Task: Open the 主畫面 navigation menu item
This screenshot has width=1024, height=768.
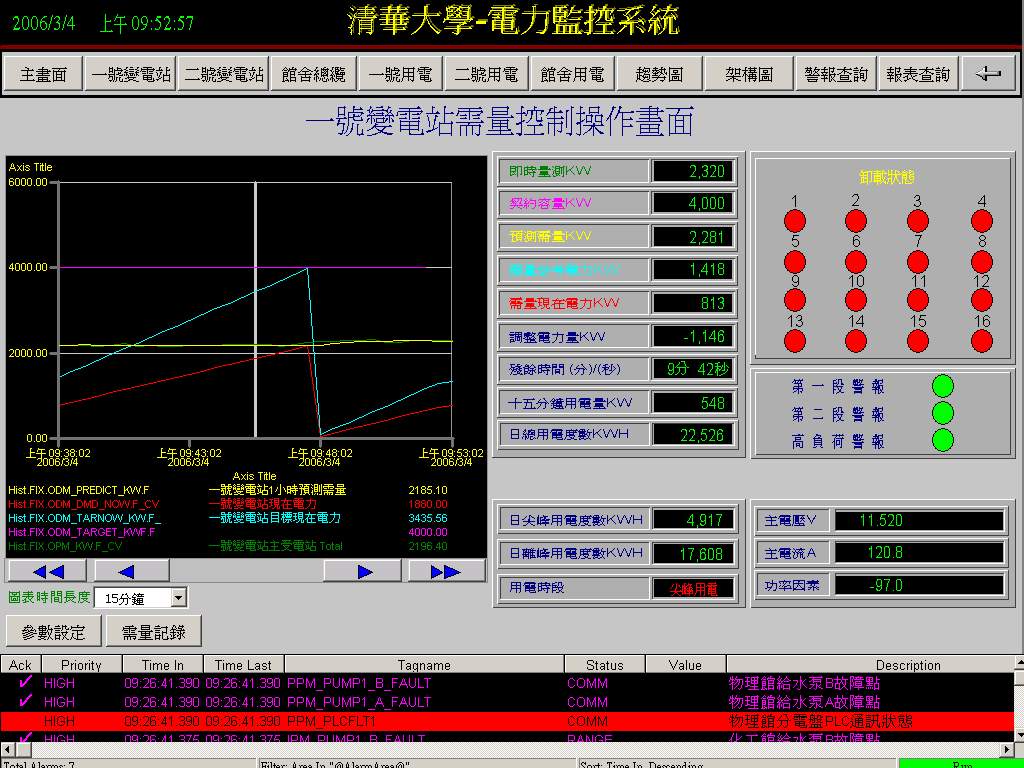Action: click(x=43, y=74)
